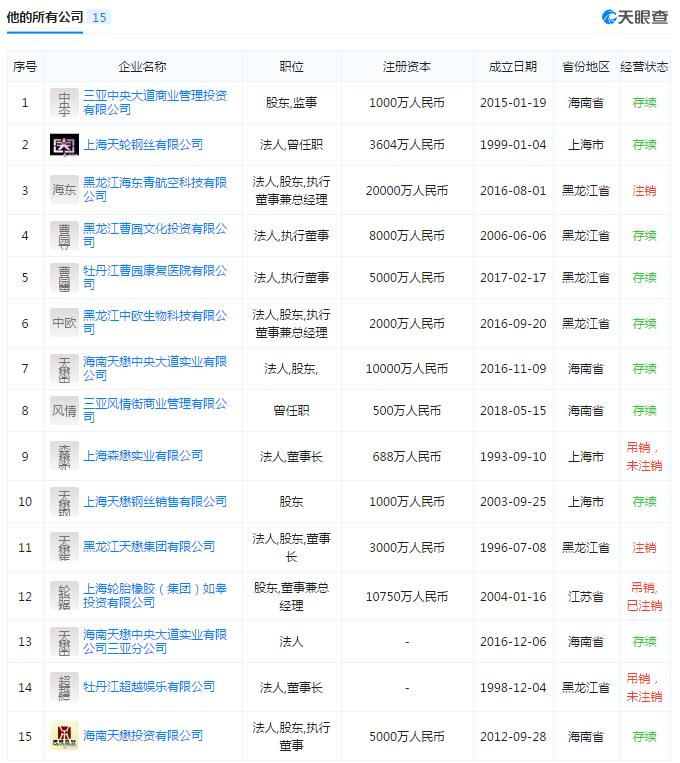Click the date 1993-09-10
Image resolution: width=680 pixels, height=763 pixels.
[x=513, y=456]
